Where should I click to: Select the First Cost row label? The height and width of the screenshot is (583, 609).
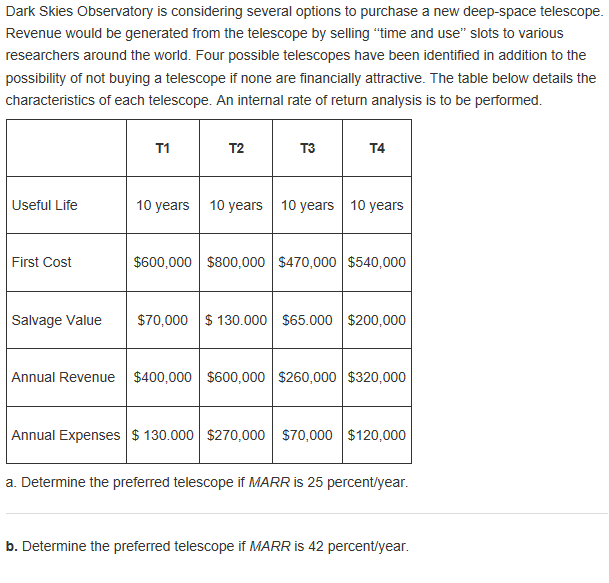42,262
